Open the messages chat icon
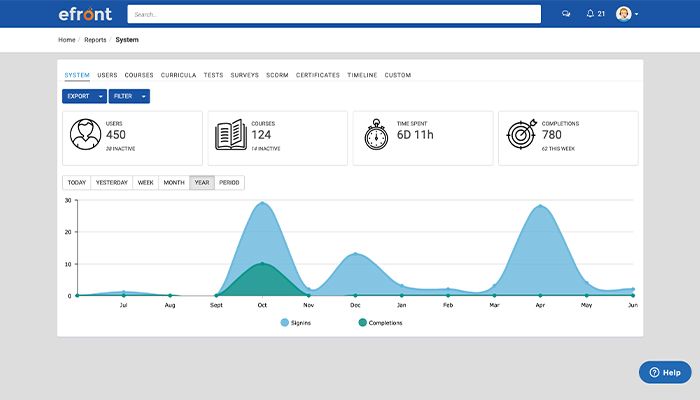Image resolution: width=700 pixels, height=400 pixels. [x=566, y=14]
